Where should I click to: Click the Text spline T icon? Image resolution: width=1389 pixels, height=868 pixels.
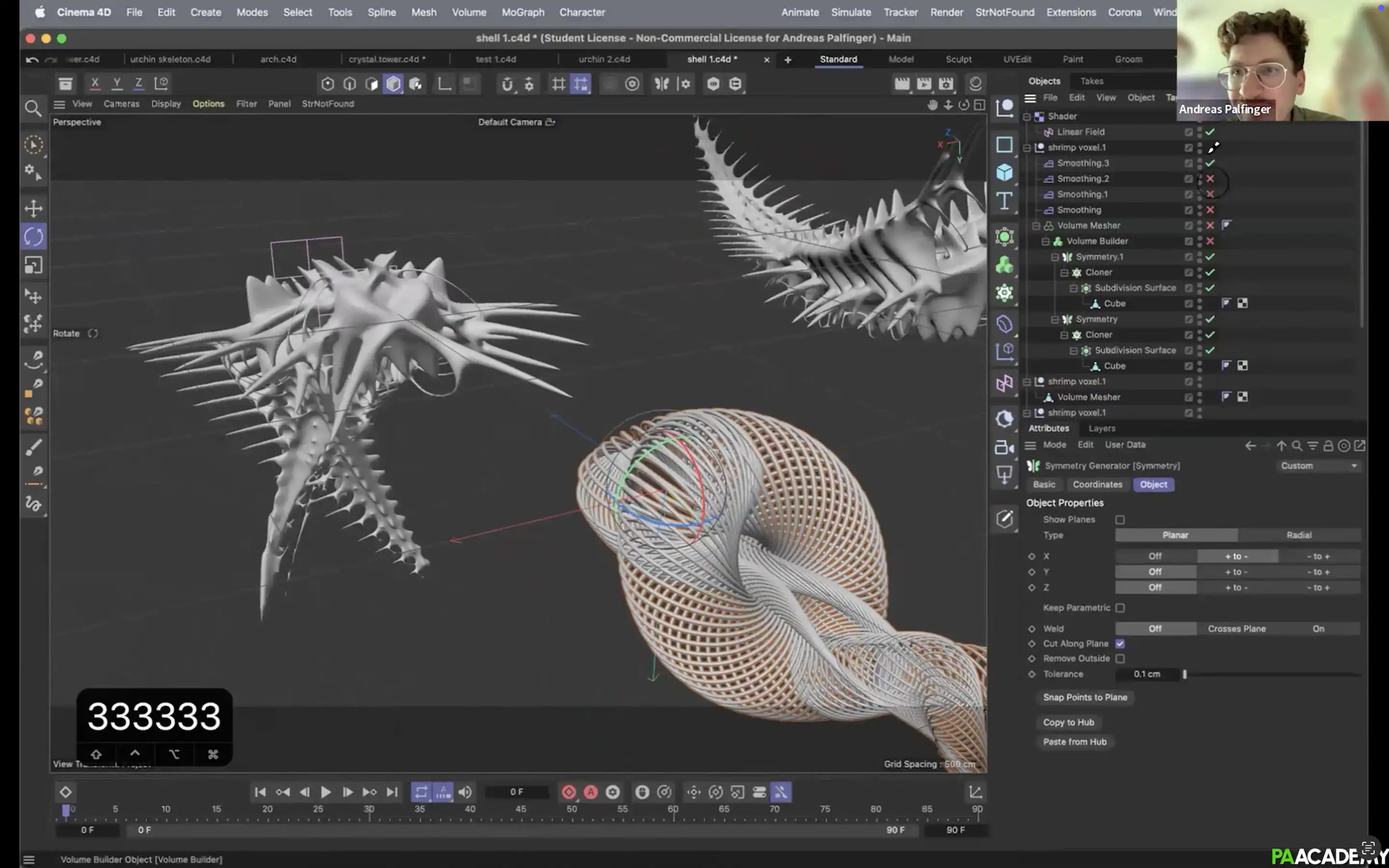(1004, 200)
